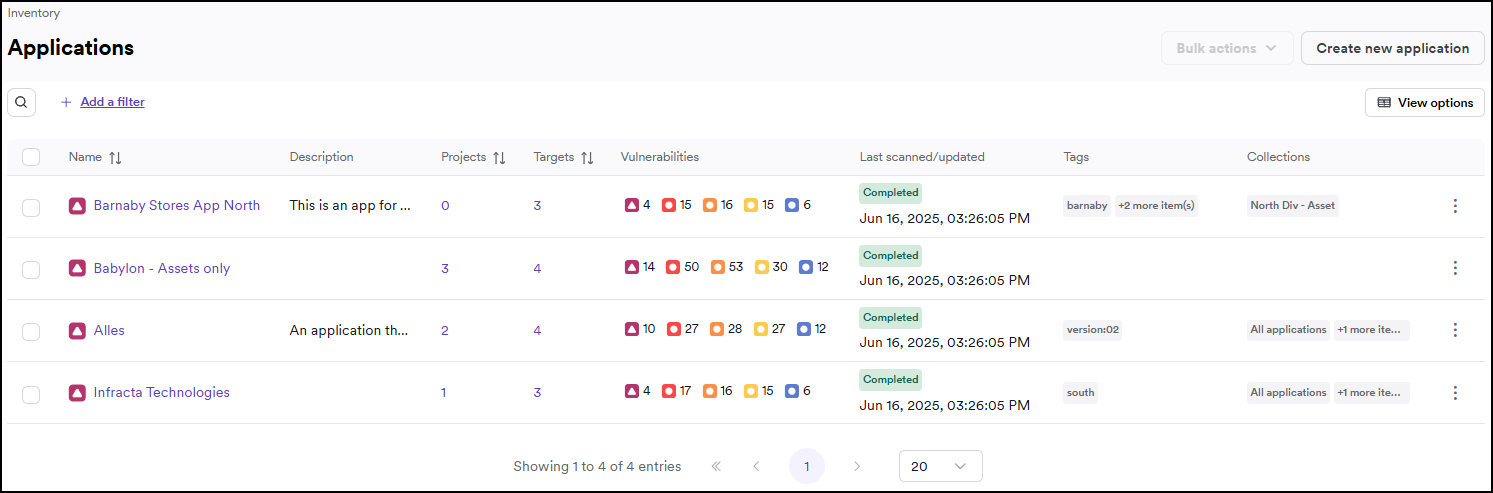Click Projects count 1 for Infracta Technologies
Image resolution: width=1493 pixels, height=493 pixels.
pos(444,392)
